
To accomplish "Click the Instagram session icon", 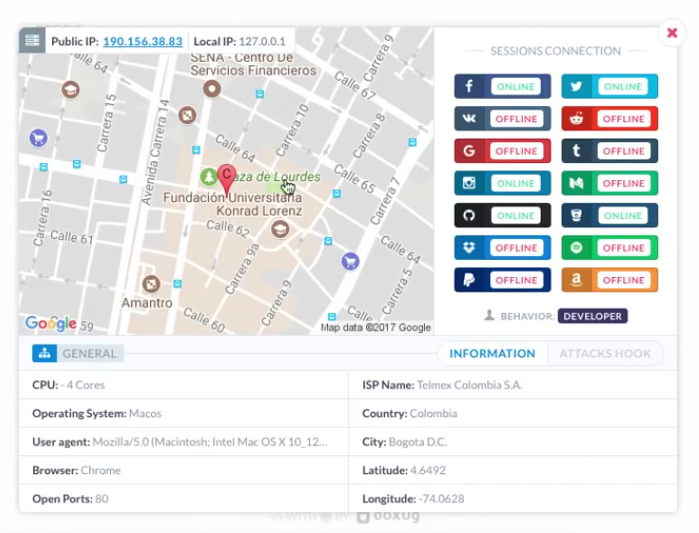I will [x=470, y=184].
